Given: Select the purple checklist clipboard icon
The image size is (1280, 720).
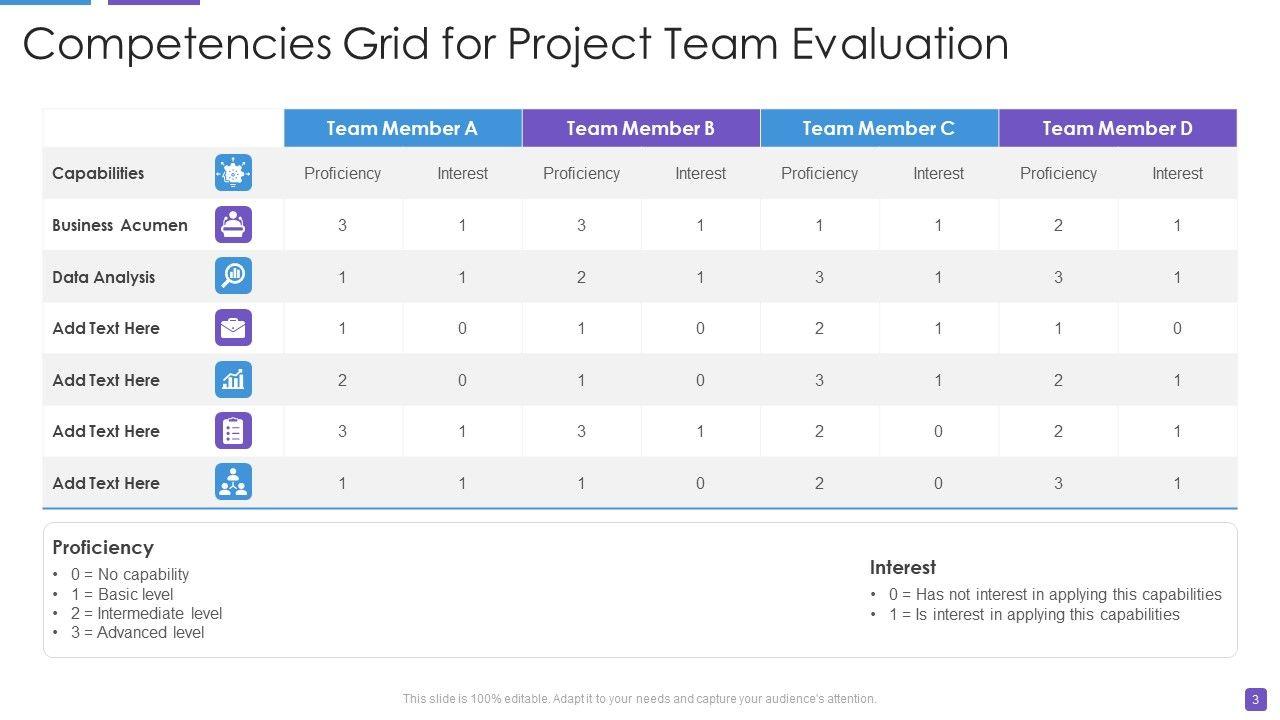Looking at the screenshot, I should [x=233, y=431].
